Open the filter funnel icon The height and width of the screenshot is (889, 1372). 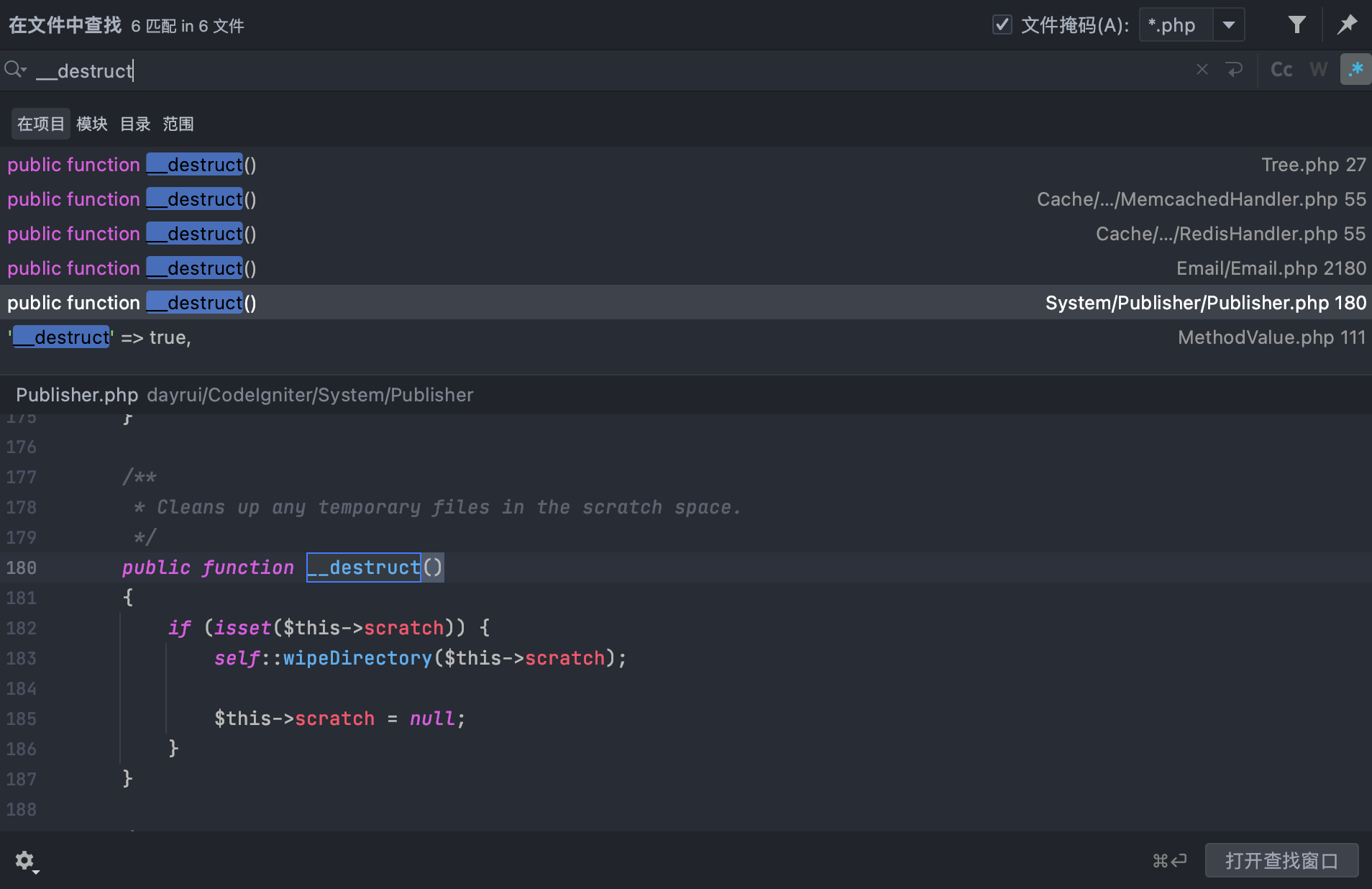[x=1296, y=25]
